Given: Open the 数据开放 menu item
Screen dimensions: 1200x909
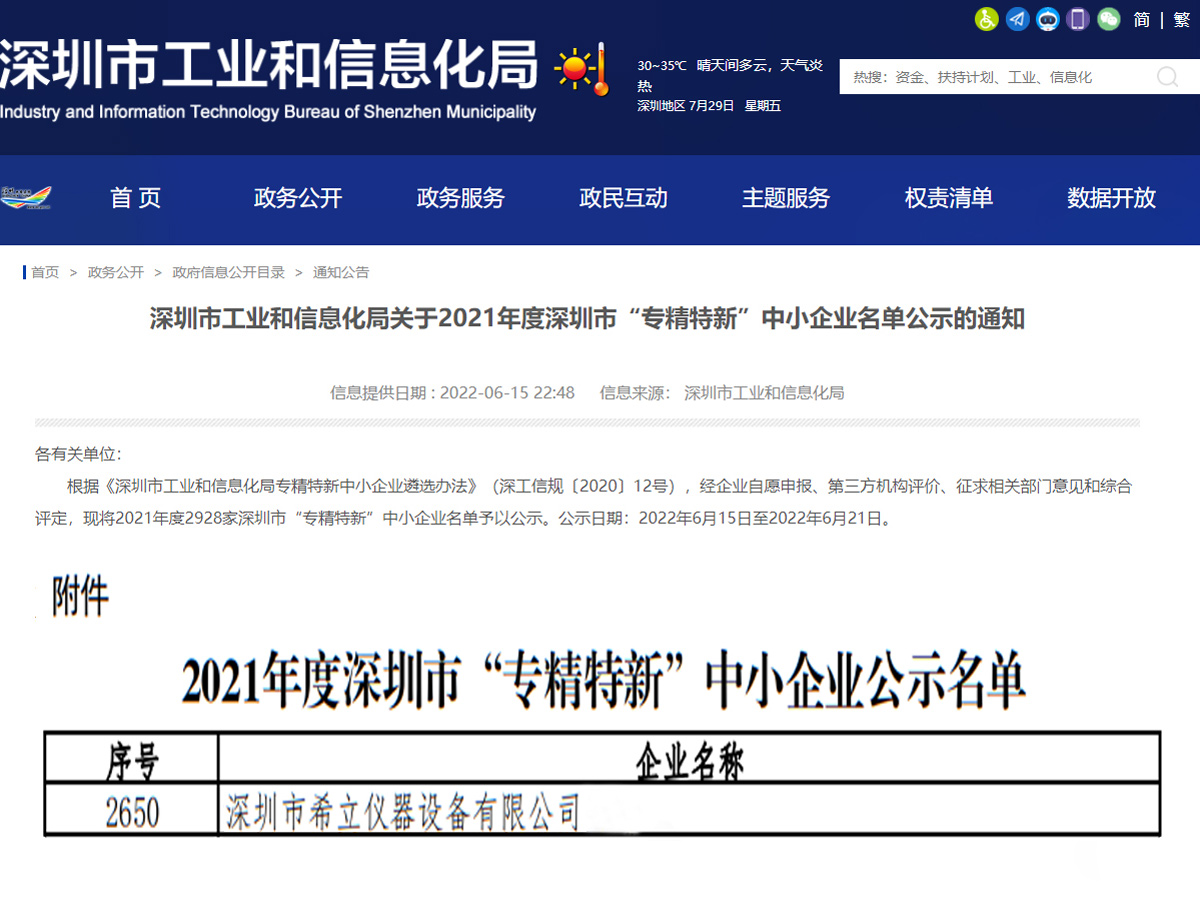Looking at the screenshot, I should [x=1111, y=199].
